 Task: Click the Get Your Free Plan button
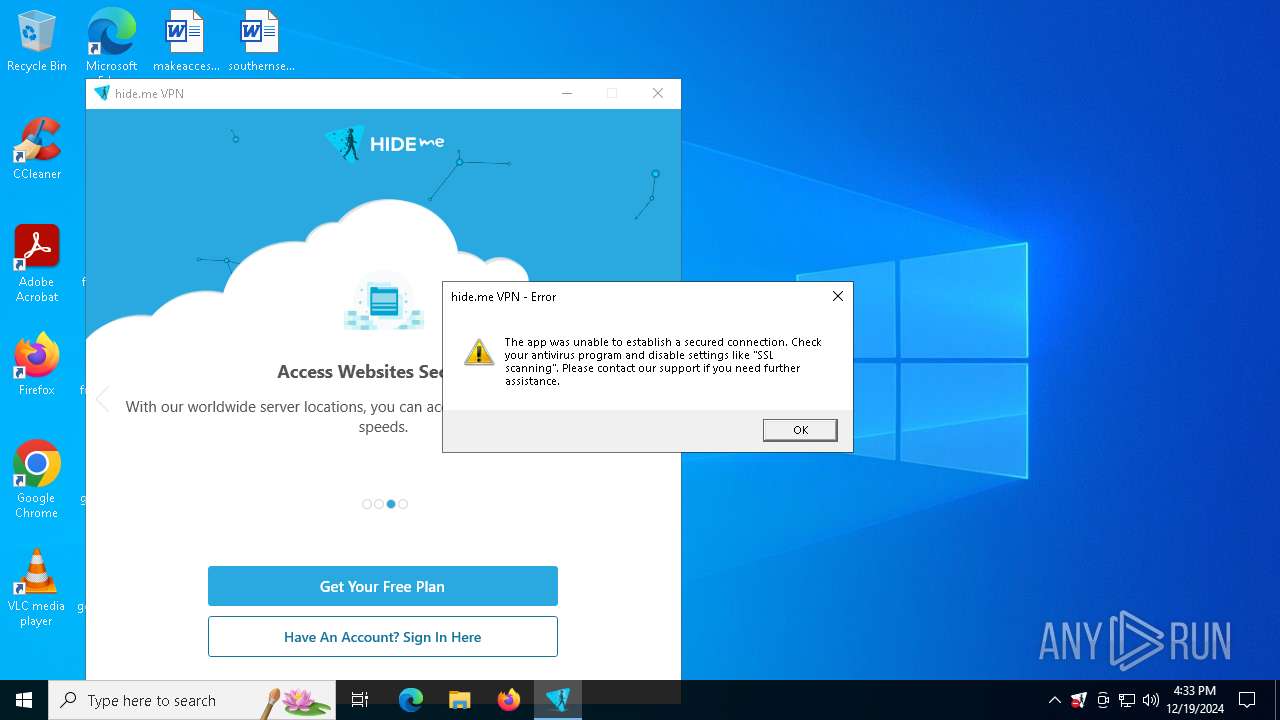point(383,586)
